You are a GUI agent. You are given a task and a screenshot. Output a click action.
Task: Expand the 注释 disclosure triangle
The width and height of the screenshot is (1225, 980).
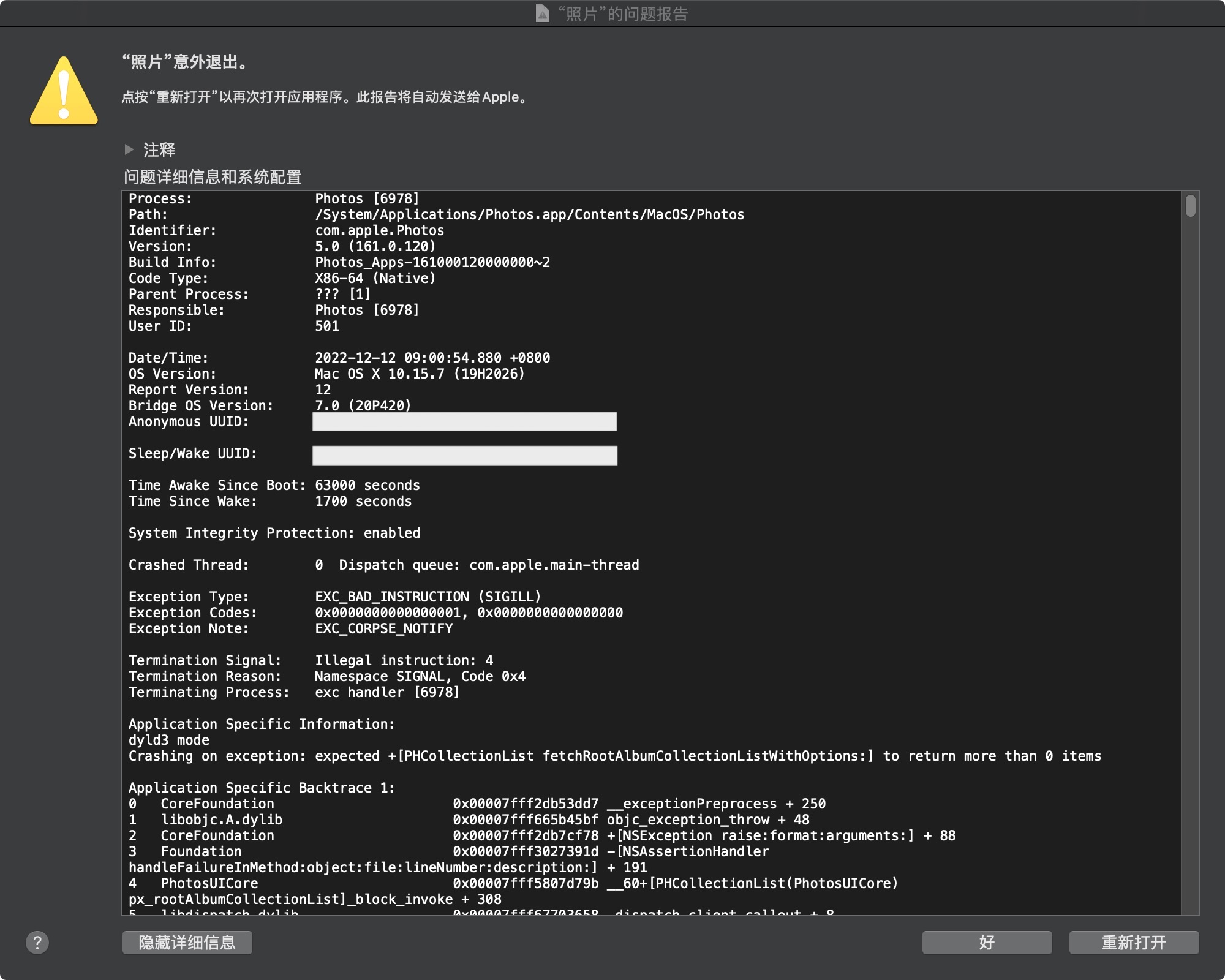click(x=129, y=149)
